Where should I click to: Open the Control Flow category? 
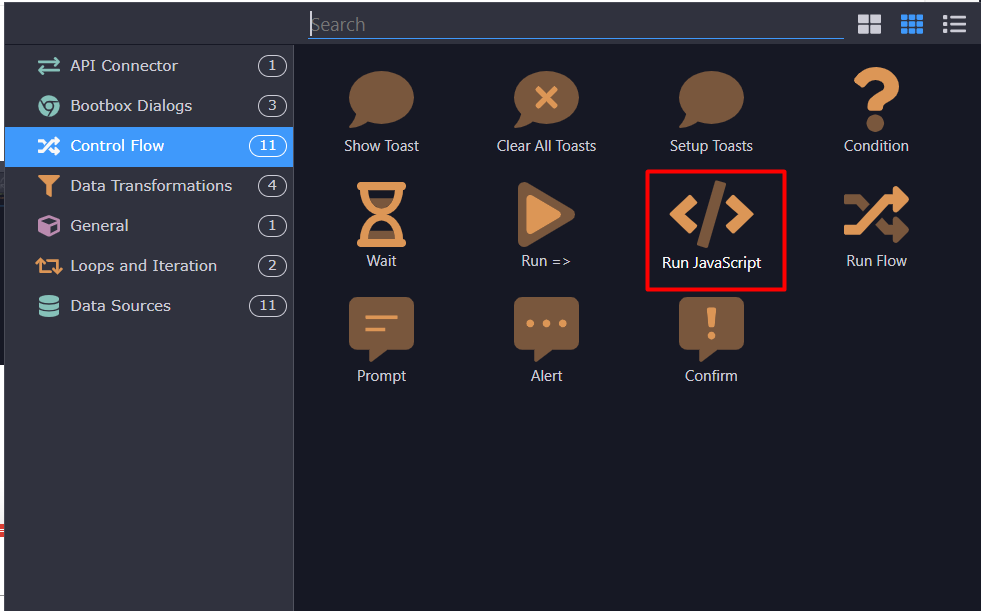coord(149,146)
